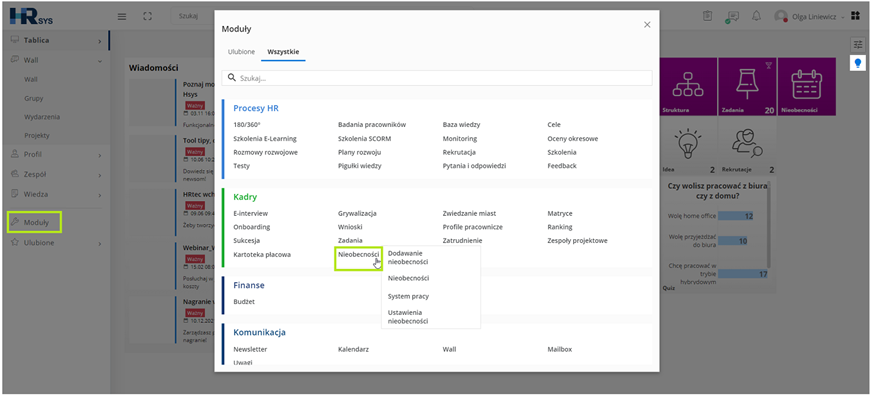
Task: Click the magnifier icon in modules search
Action: [x=232, y=78]
